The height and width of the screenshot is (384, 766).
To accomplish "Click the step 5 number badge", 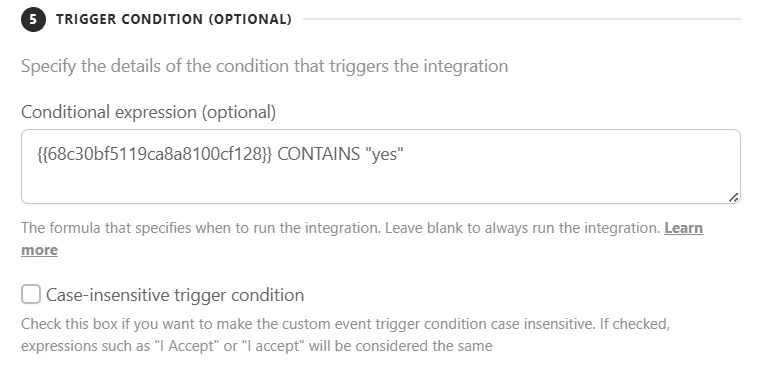I will pyautogui.click(x=33, y=19).
